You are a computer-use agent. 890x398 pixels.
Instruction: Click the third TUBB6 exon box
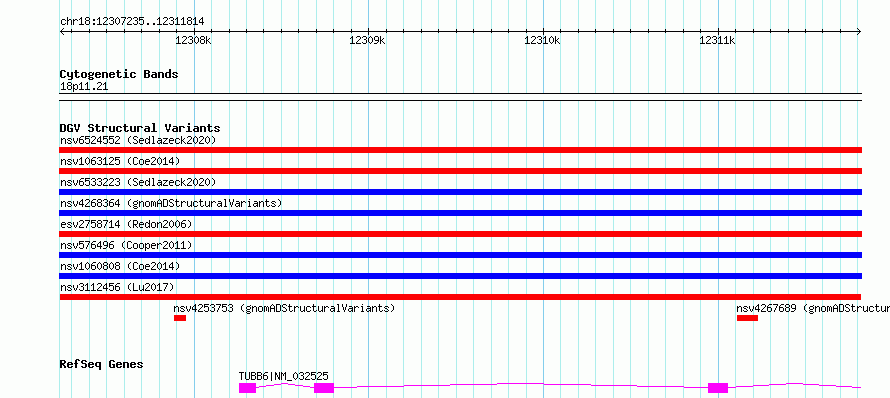(x=718, y=388)
